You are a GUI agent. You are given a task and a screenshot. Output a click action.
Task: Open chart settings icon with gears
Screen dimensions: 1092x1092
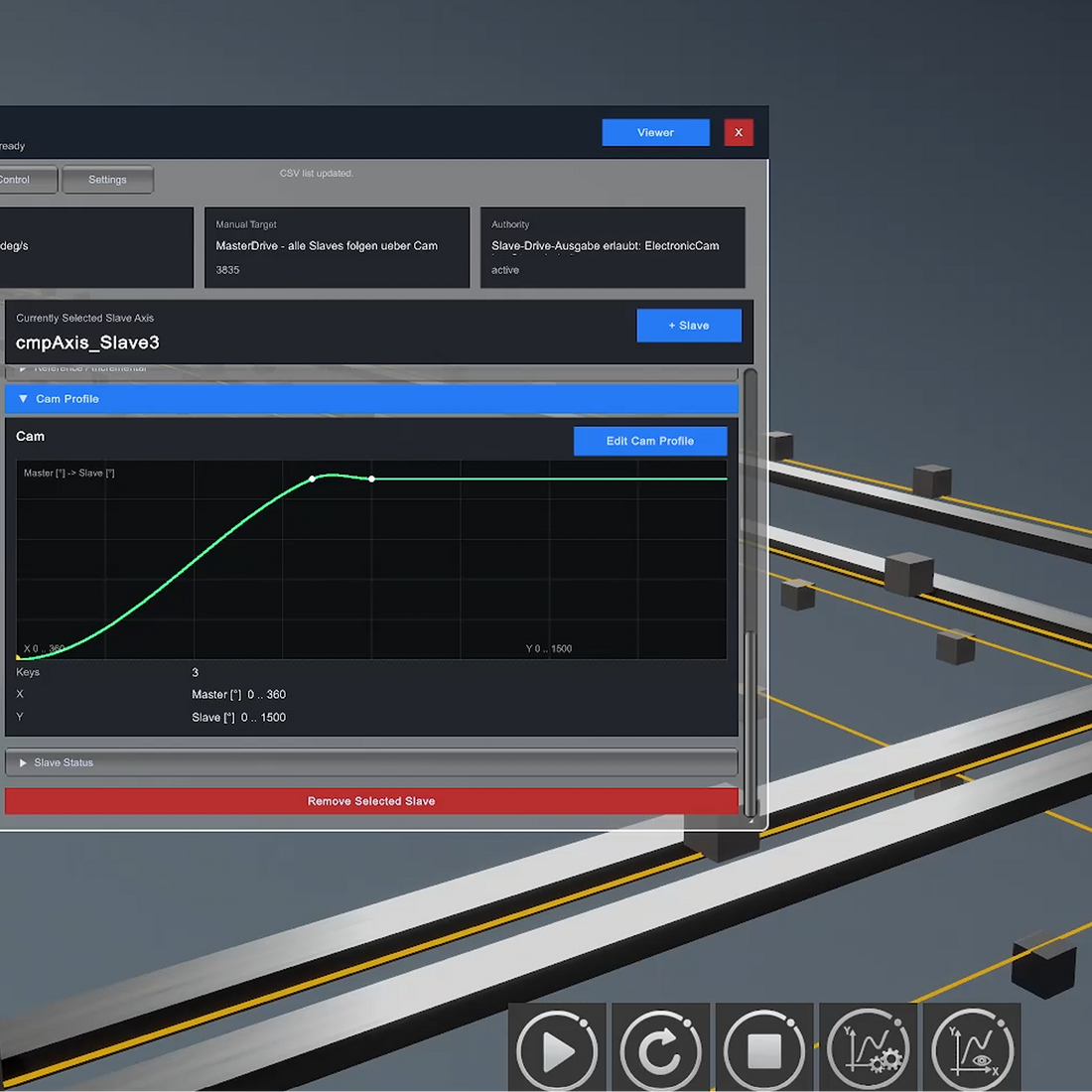pos(868,1050)
